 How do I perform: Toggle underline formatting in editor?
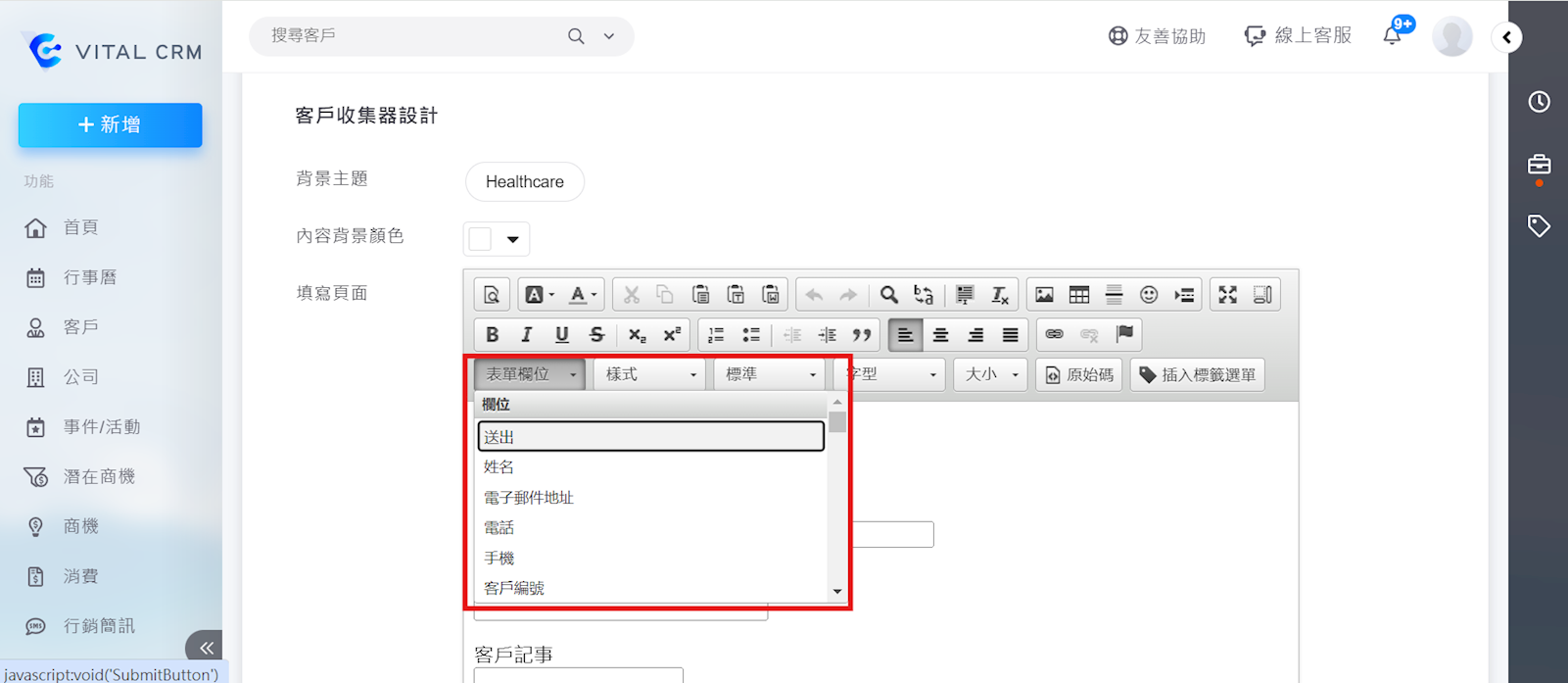click(x=561, y=334)
